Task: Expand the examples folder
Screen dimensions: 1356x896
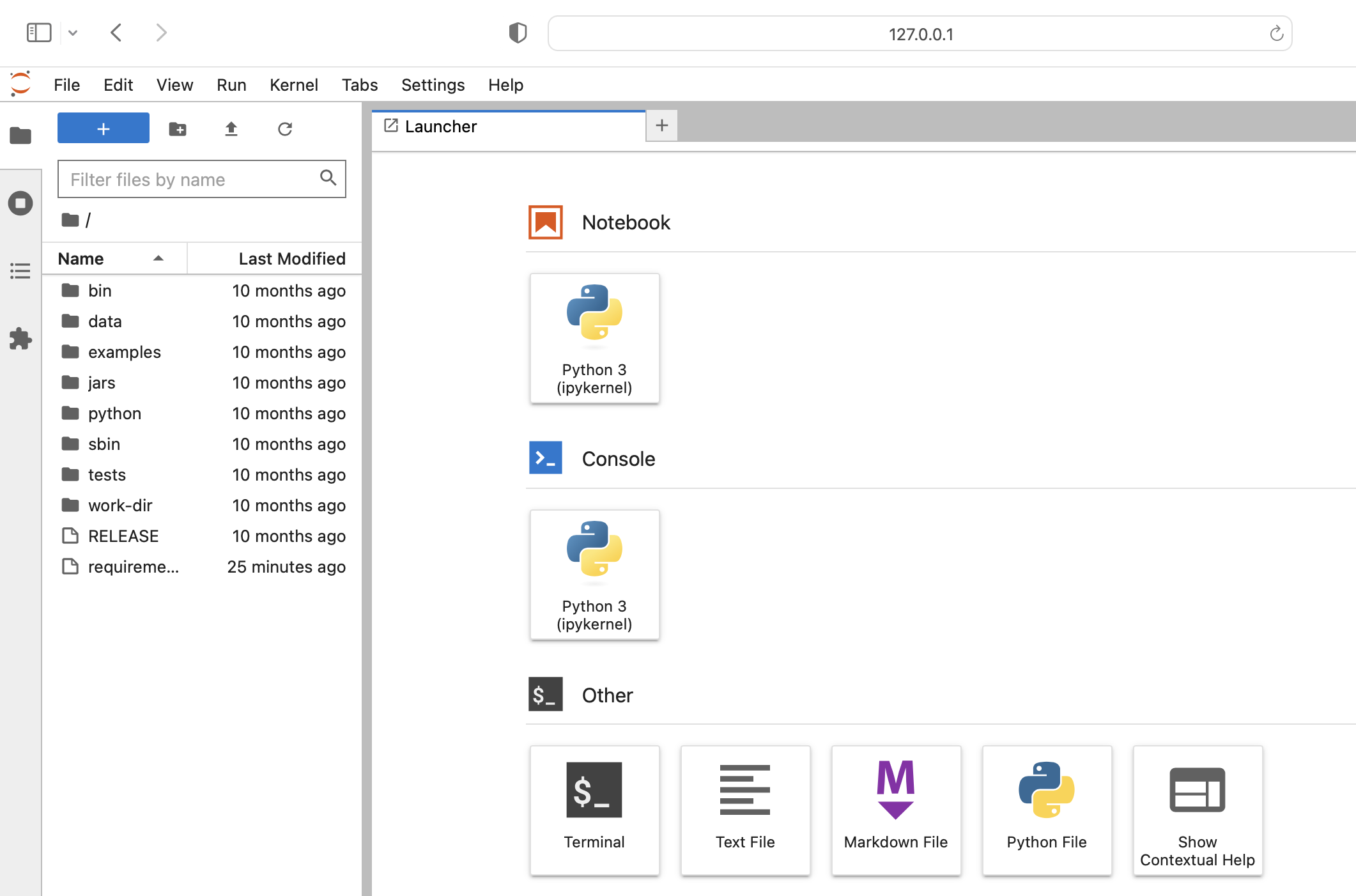Action: [125, 352]
